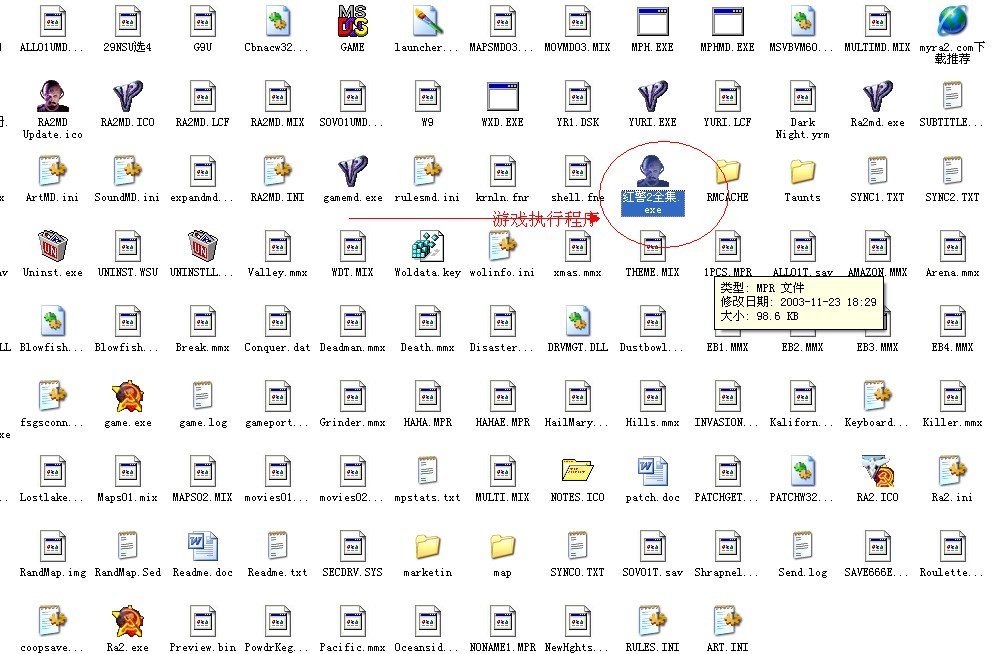
Task: Select the RA2MD.INI file
Action: 277,171
